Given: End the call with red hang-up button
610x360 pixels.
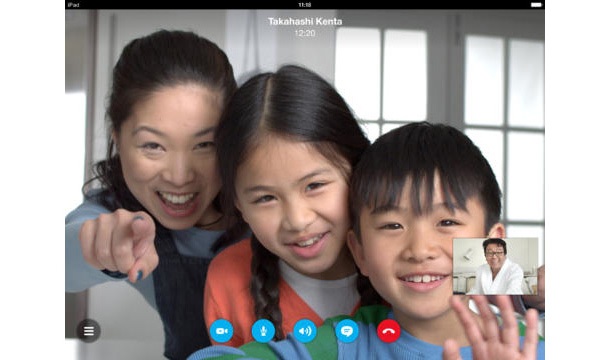Looking at the screenshot, I should 389,331.
